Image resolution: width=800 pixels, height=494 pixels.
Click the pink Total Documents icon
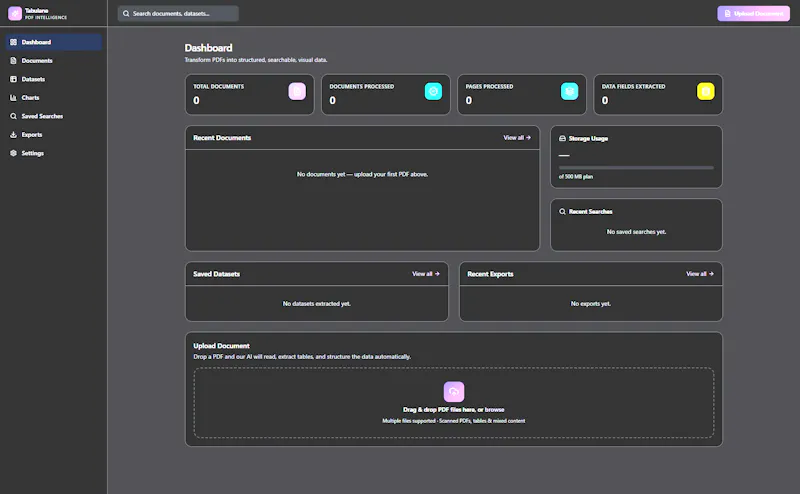(297, 91)
